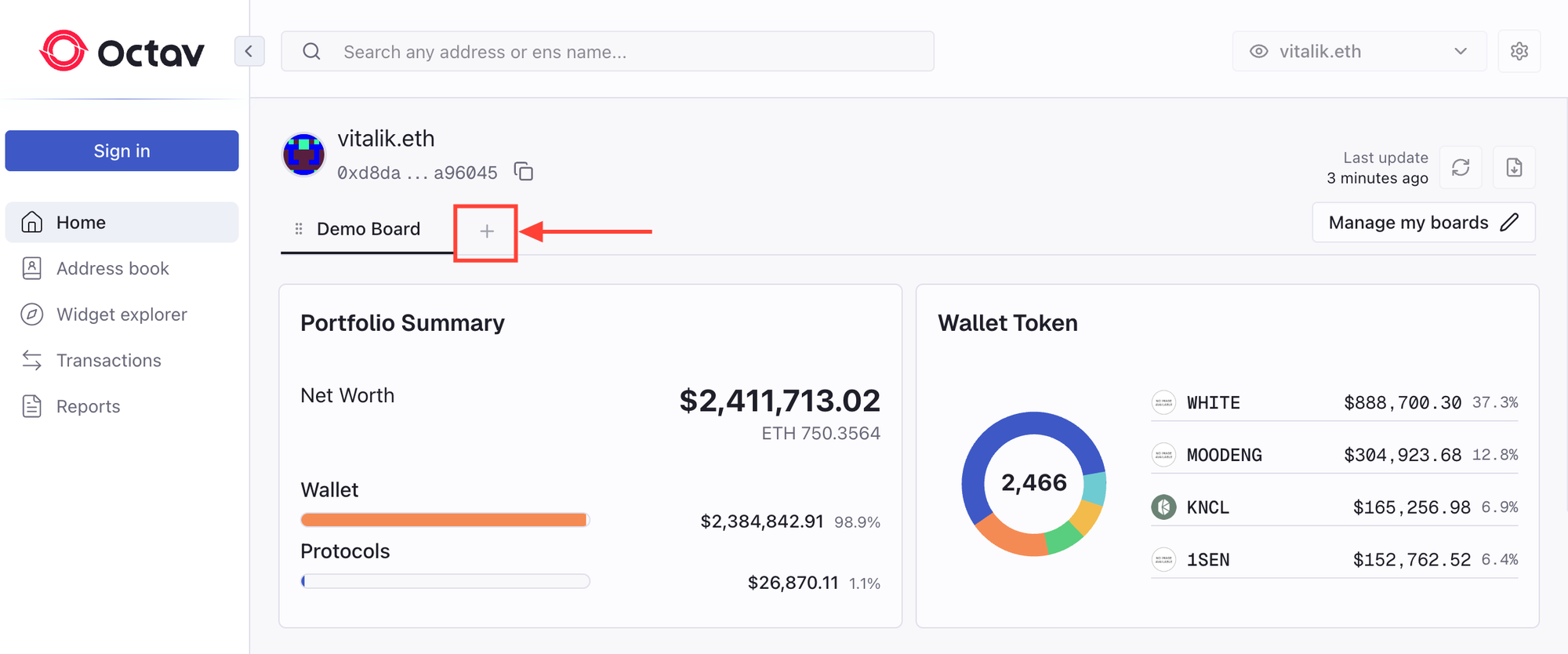The height and width of the screenshot is (654, 1568).
Task: Go to Home in sidebar
Action: 122,223
